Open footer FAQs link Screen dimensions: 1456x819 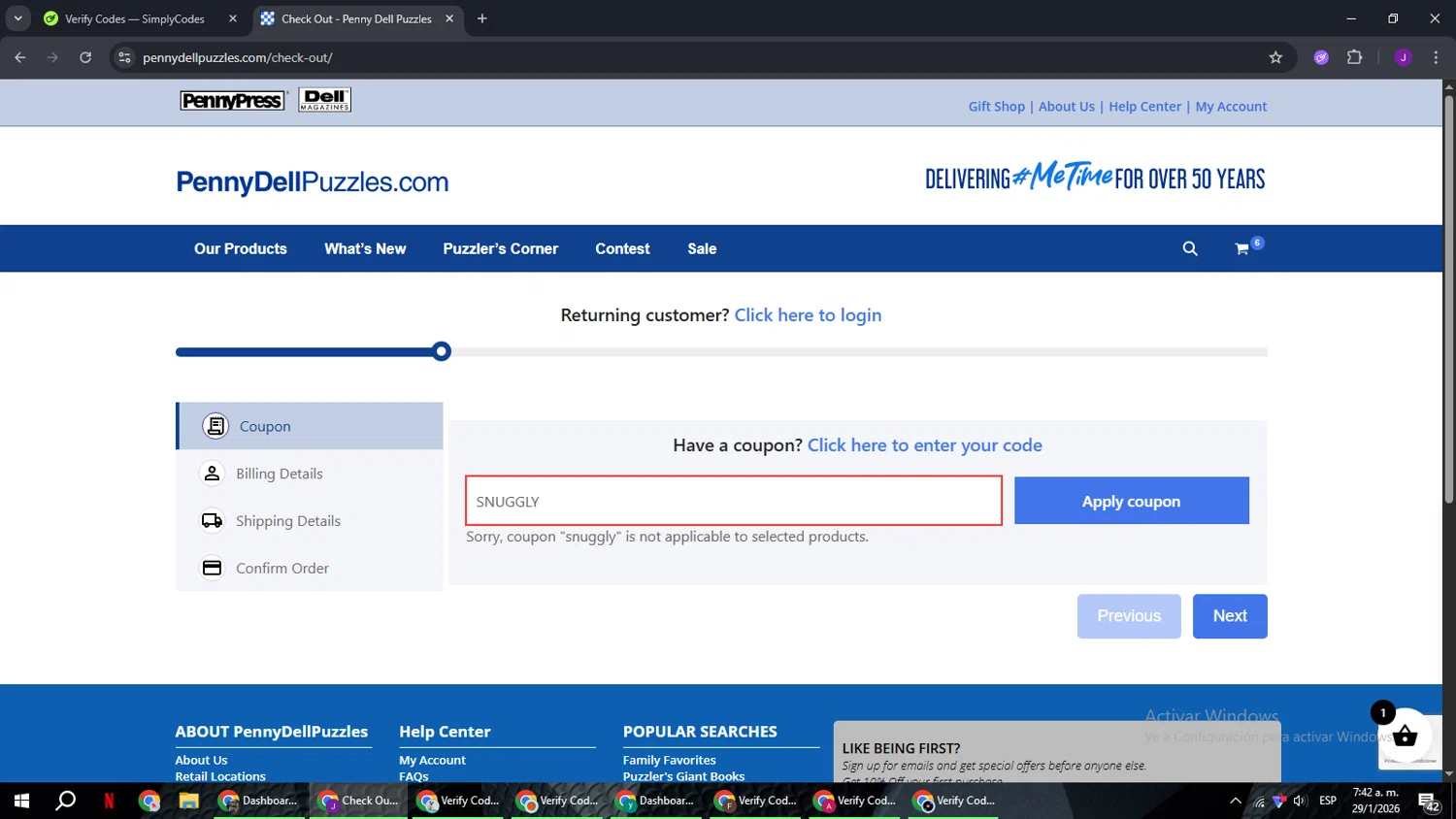[x=414, y=776]
